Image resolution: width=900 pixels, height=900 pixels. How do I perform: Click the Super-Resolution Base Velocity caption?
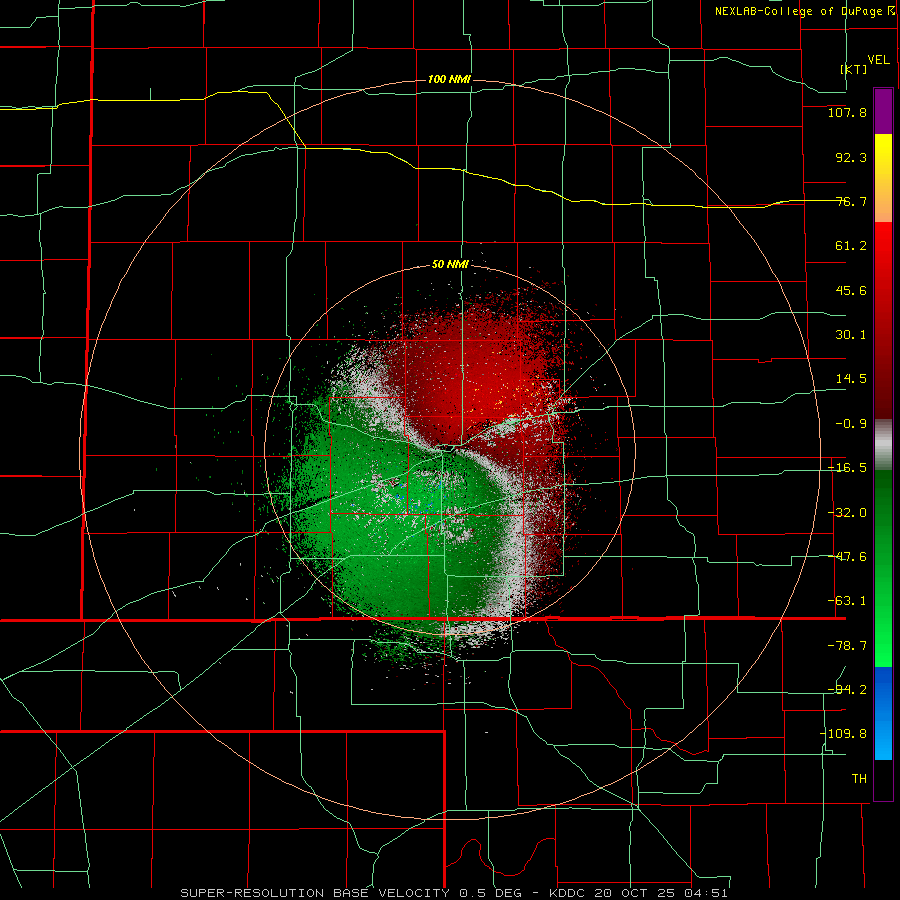coord(454,893)
